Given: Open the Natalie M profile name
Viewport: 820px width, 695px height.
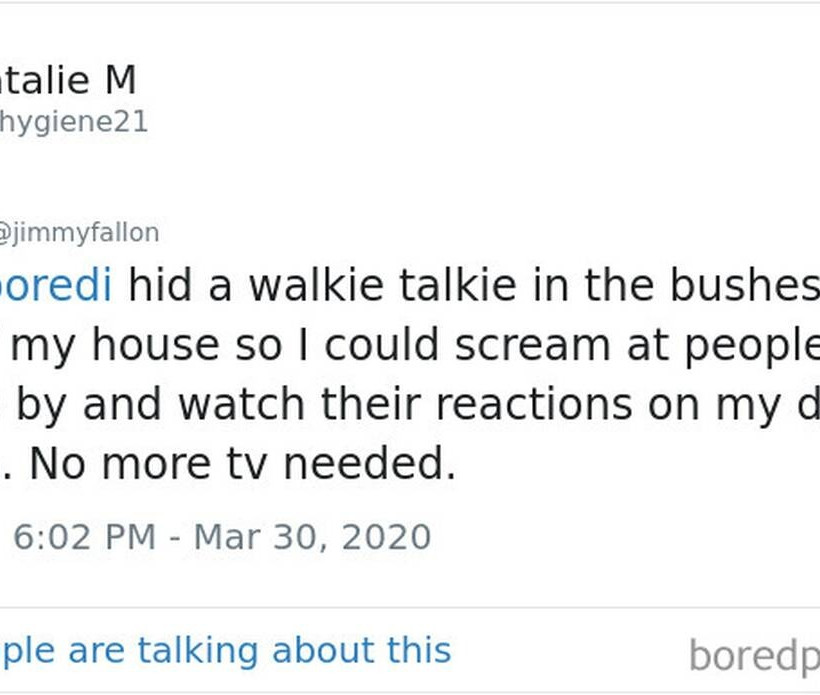Looking at the screenshot, I should pos(68,80).
